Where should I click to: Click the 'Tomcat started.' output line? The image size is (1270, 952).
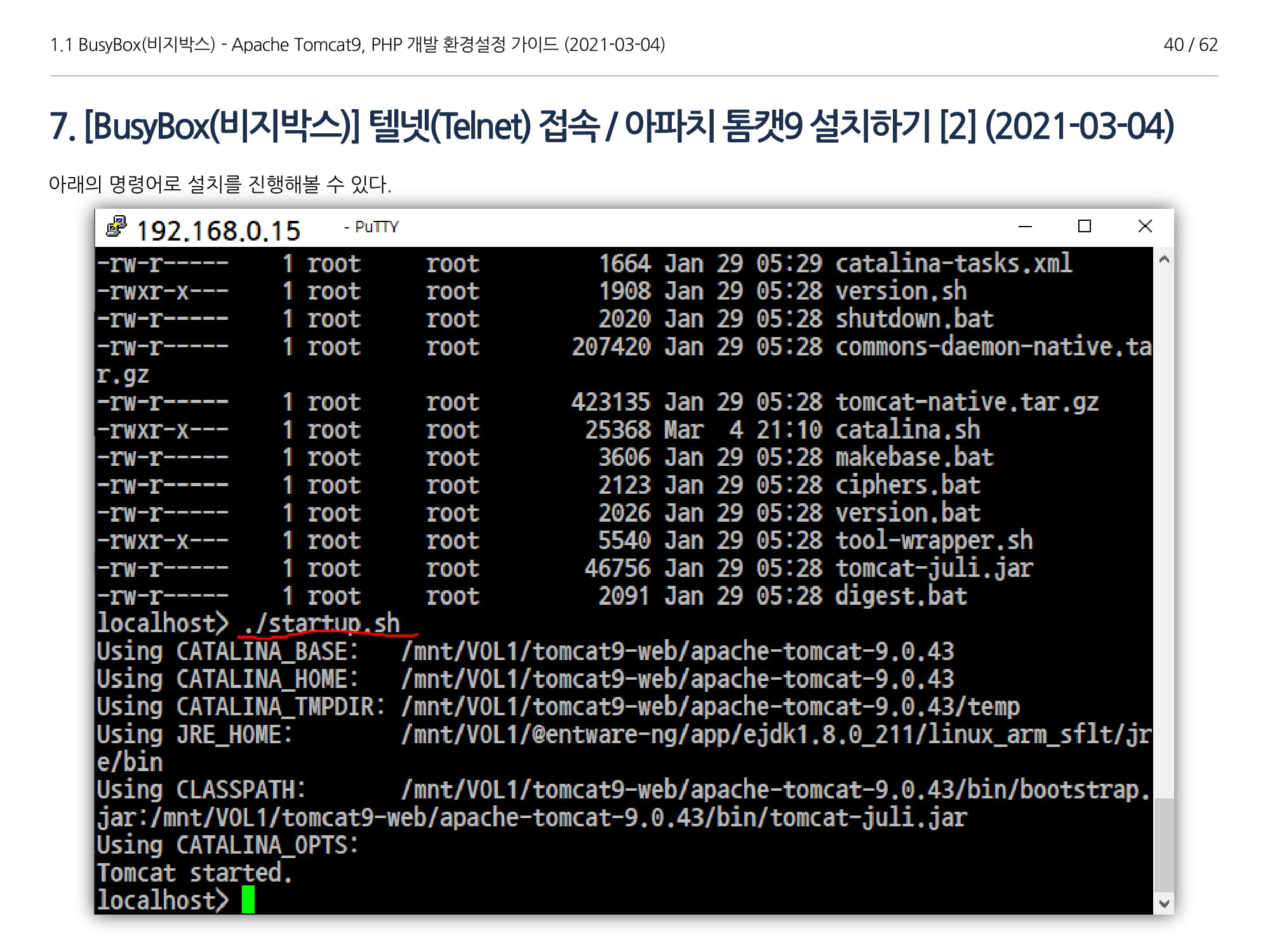pos(194,873)
